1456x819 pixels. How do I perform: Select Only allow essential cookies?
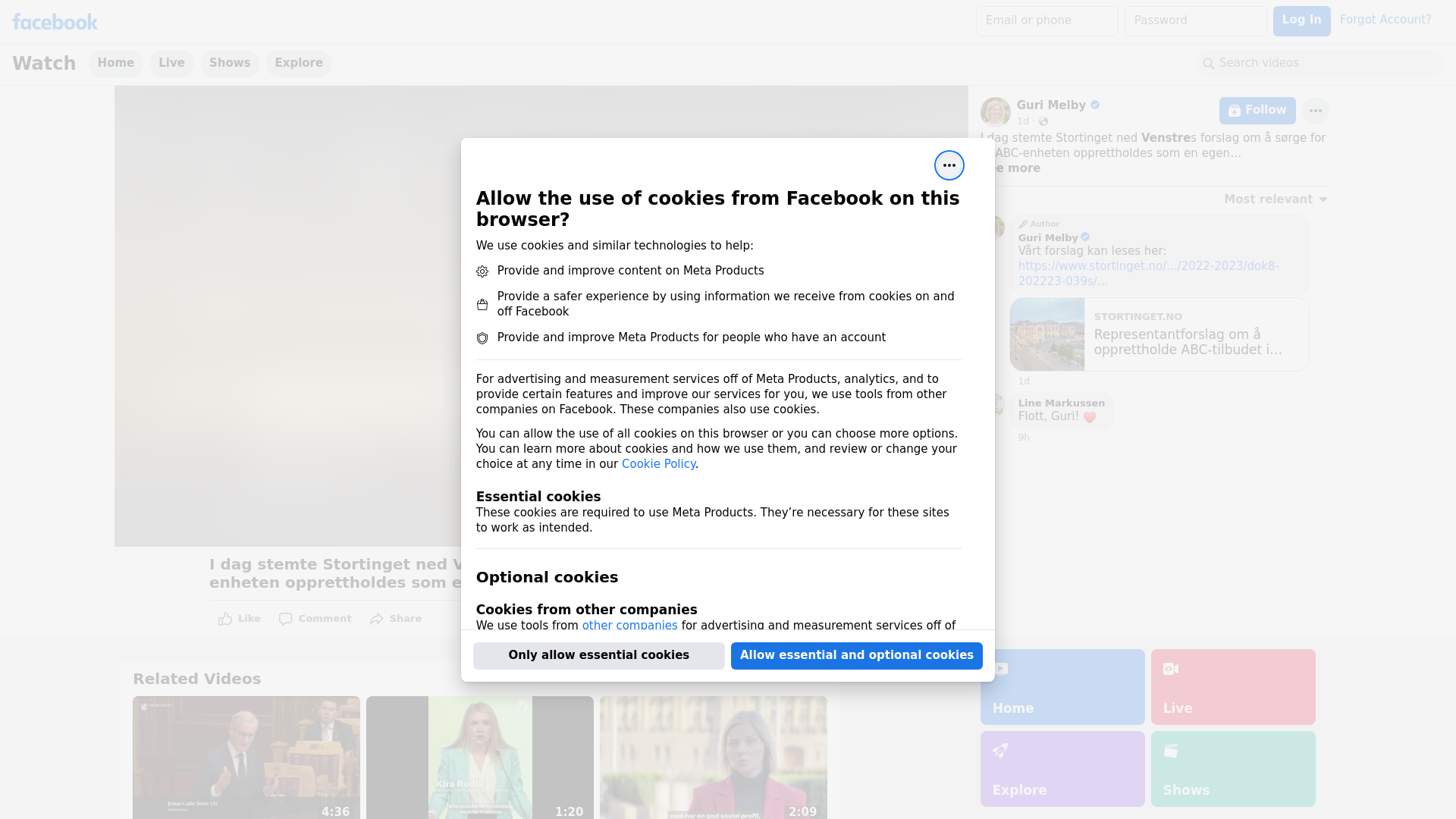[x=599, y=656]
